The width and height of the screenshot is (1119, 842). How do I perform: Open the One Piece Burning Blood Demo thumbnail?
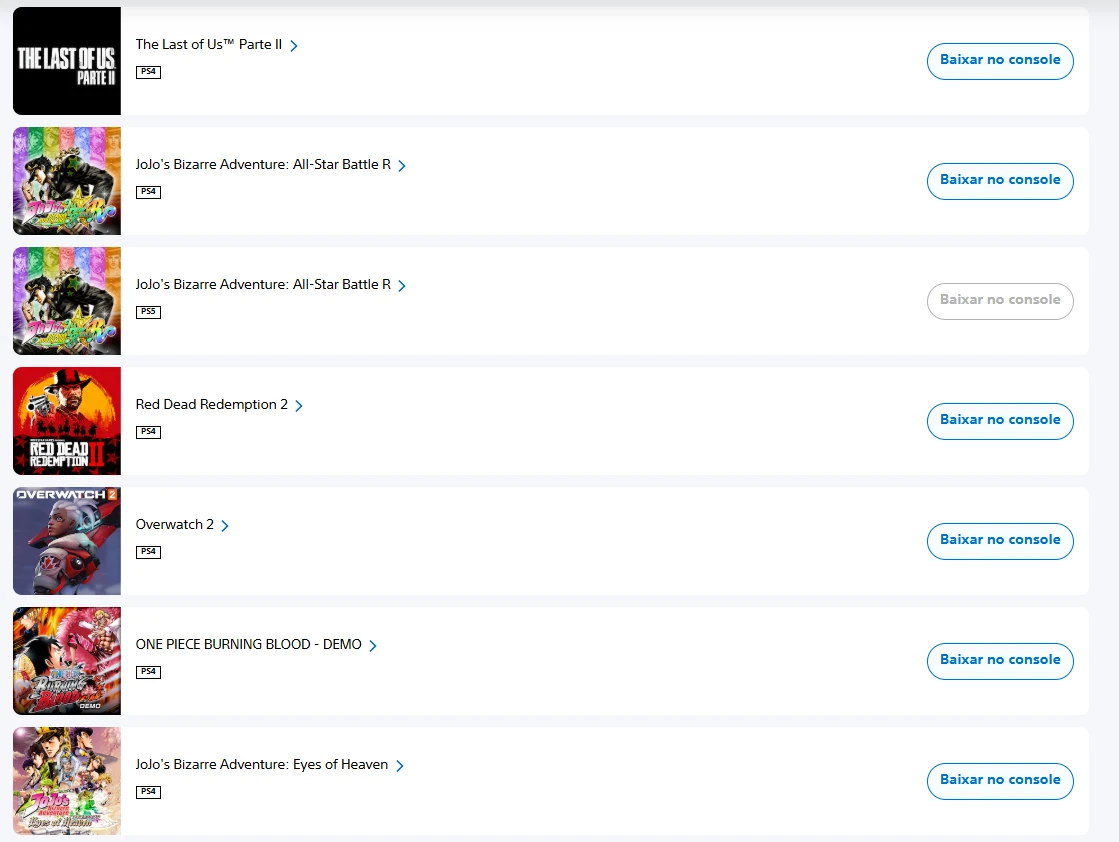click(67, 661)
